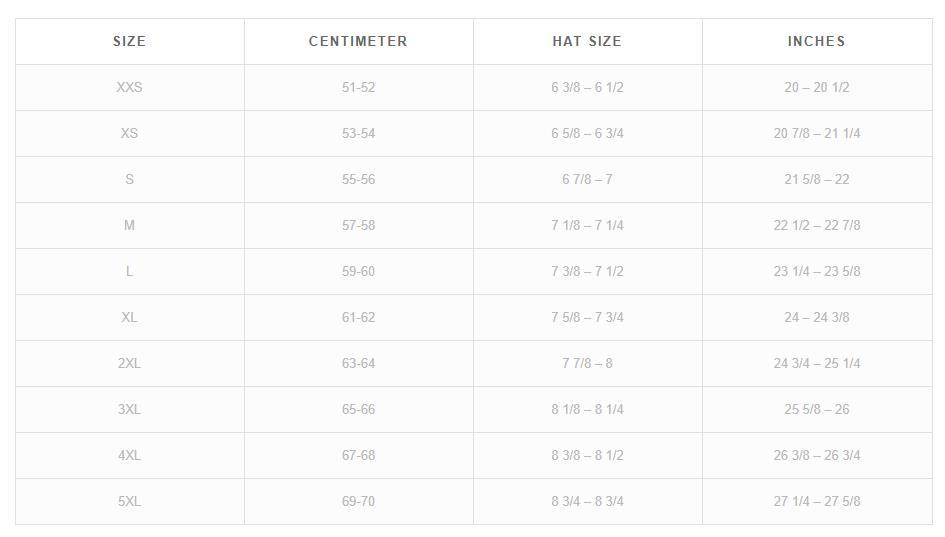Select the 5XL size cell
Viewport: 945px width, 537px height.
(129, 501)
